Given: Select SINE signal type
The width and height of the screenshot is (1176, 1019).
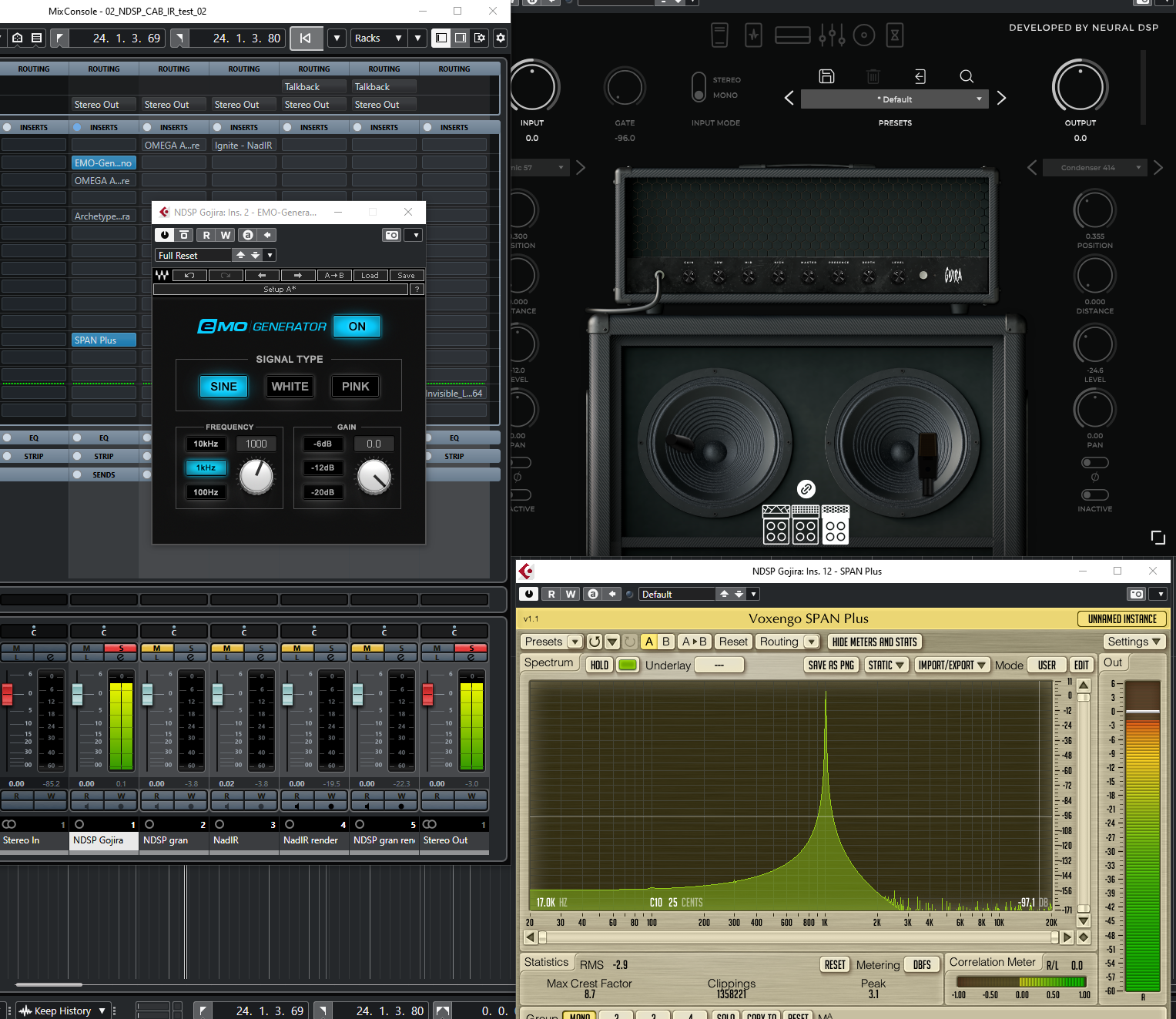Looking at the screenshot, I should (x=224, y=387).
